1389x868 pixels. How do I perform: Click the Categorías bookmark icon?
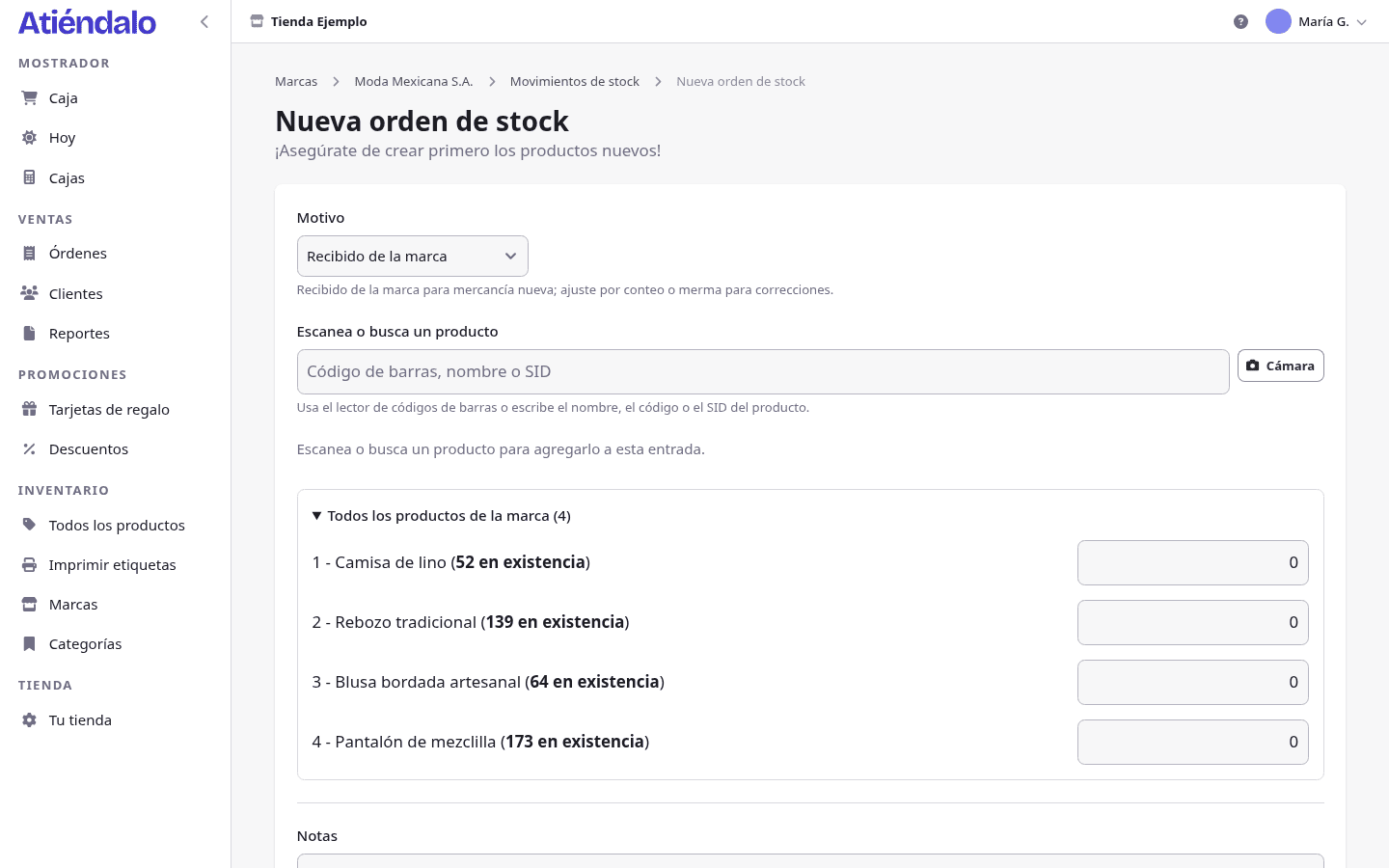29,643
